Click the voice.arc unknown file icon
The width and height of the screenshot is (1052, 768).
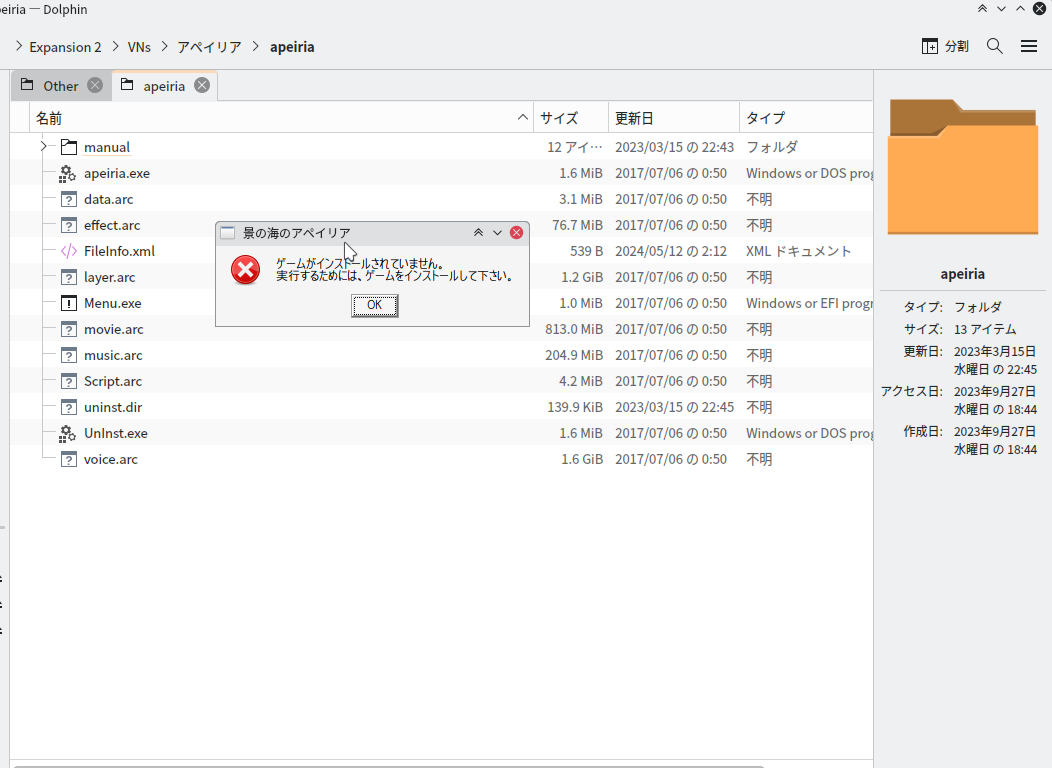68,459
